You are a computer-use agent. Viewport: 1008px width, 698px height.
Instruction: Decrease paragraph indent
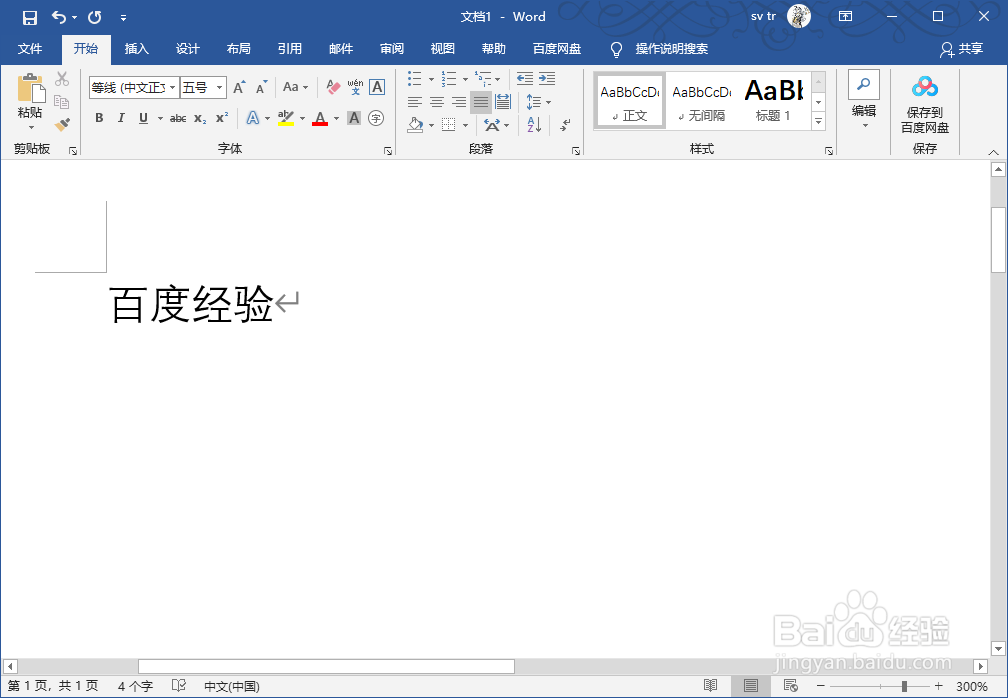pyautogui.click(x=525, y=78)
